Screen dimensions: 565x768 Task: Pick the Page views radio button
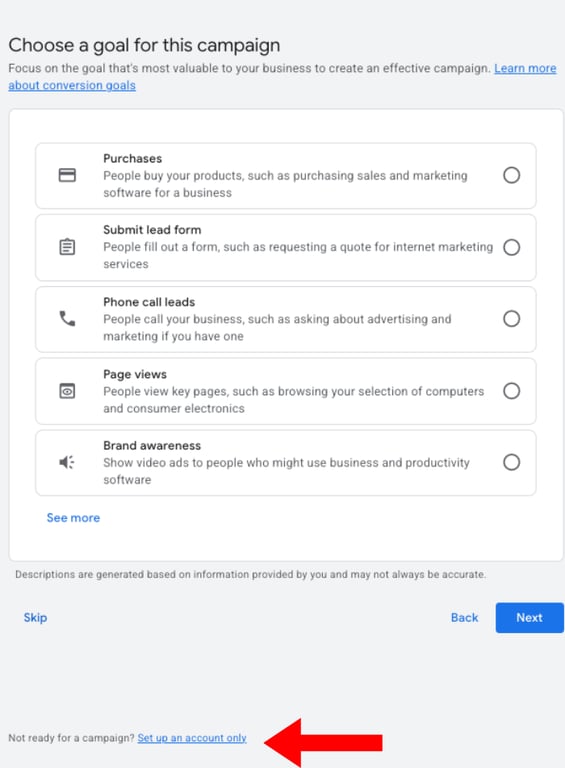pos(512,391)
